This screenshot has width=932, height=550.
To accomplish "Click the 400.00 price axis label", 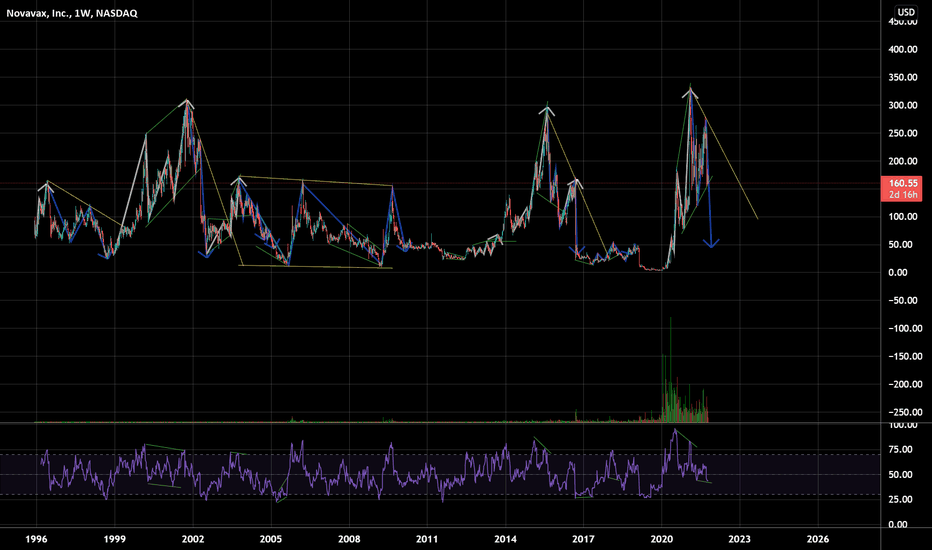I will click(x=903, y=49).
